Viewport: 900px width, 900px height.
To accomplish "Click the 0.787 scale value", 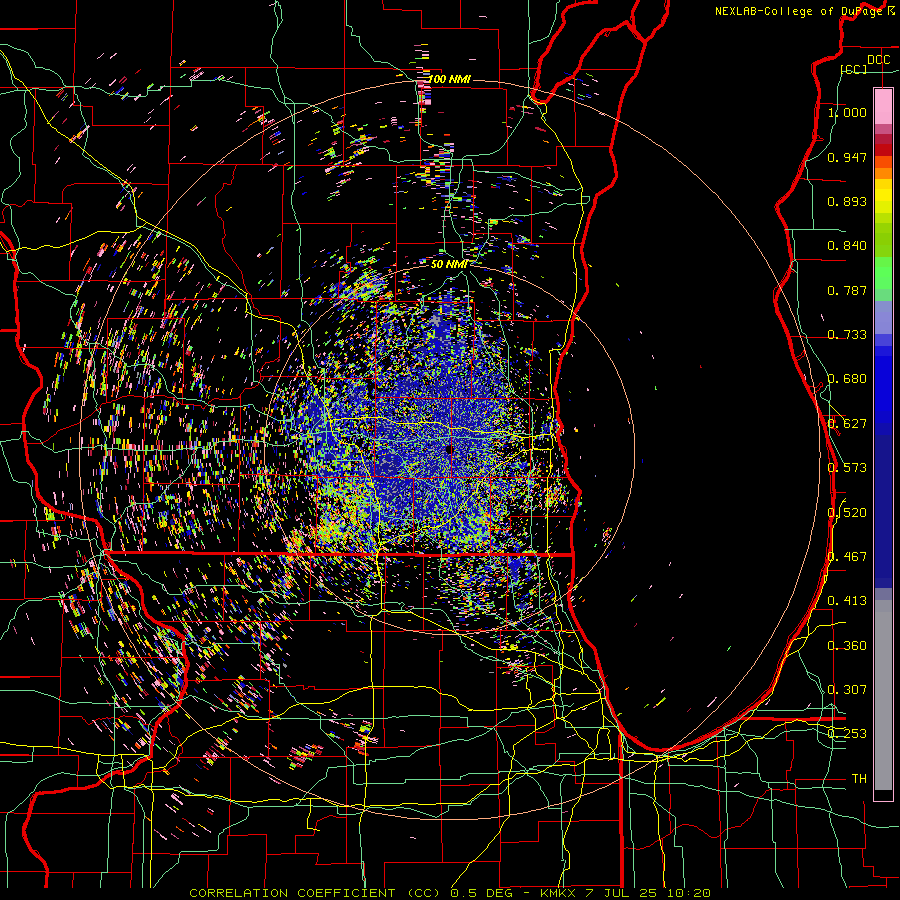I will click(x=847, y=290).
